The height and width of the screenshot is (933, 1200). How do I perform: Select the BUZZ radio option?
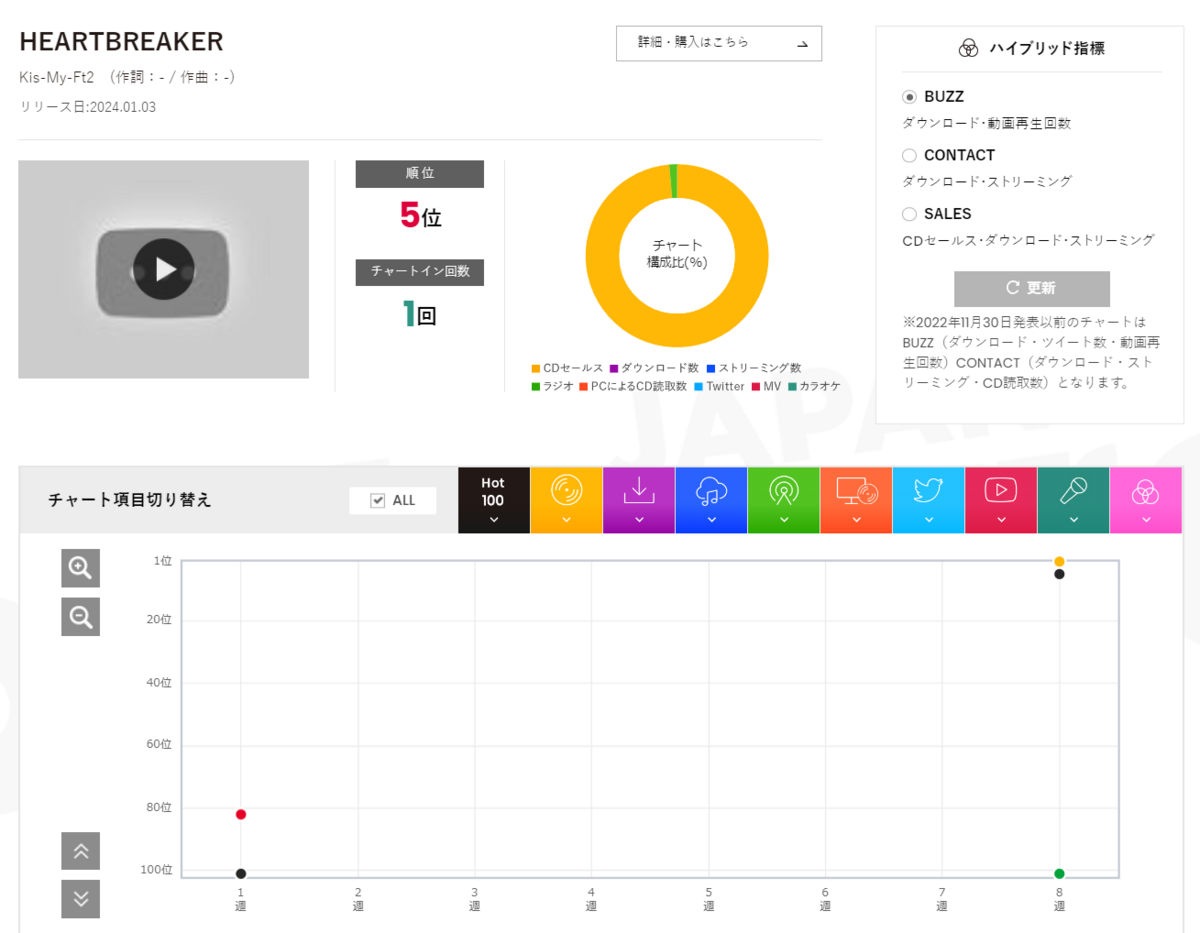point(909,97)
